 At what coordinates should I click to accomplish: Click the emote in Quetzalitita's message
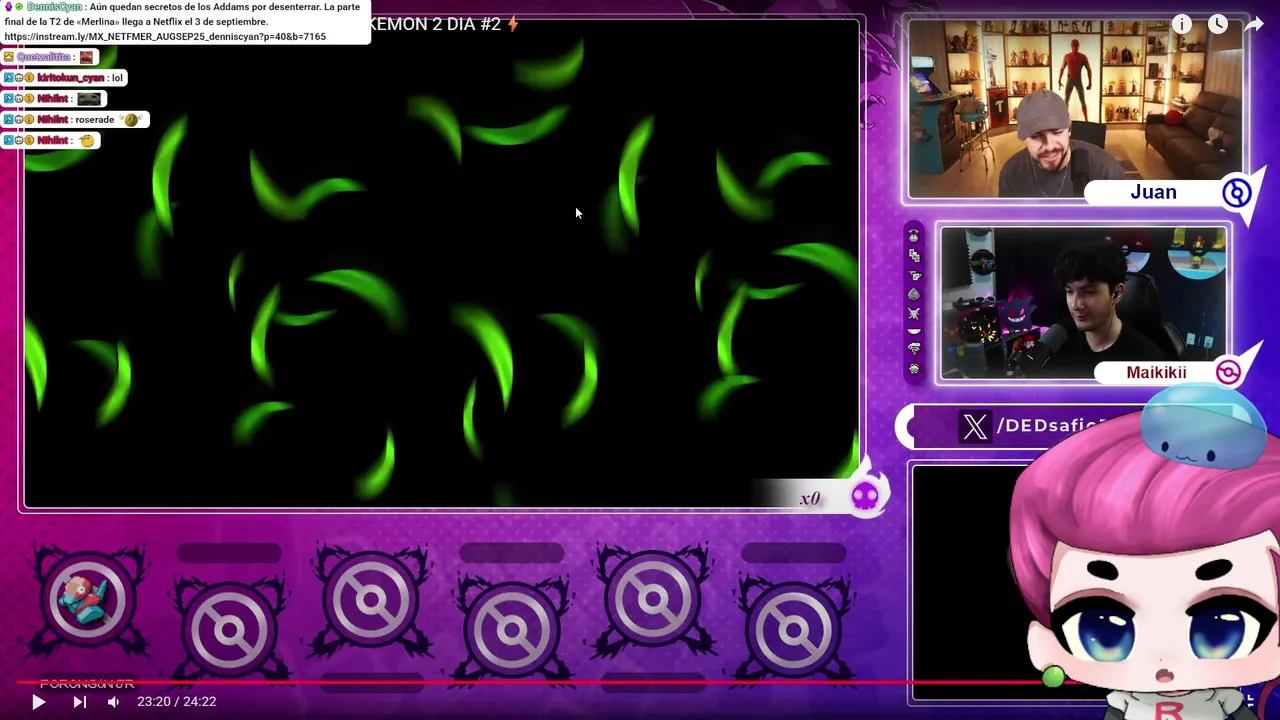click(x=86, y=57)
